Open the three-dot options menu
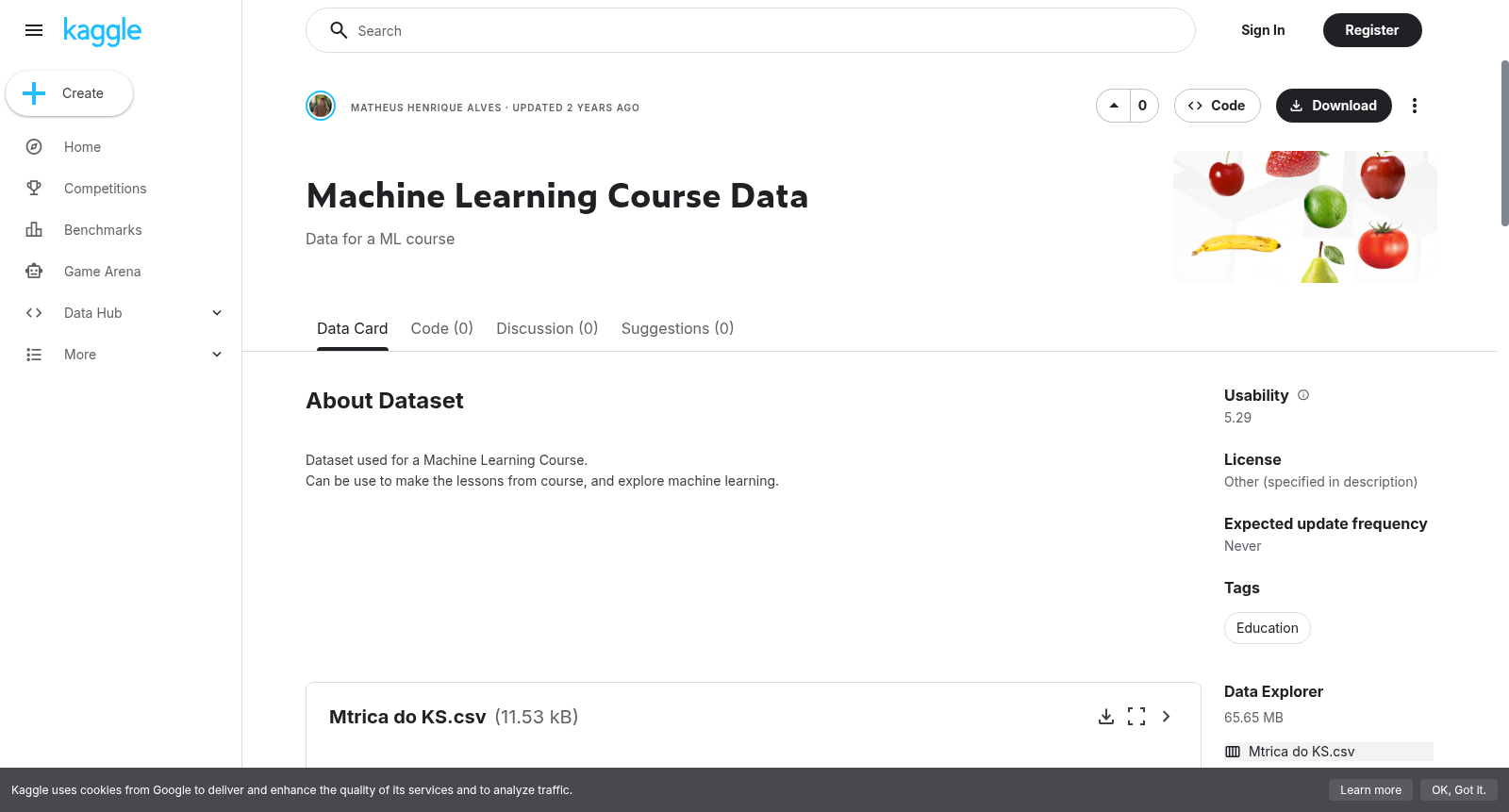 click(1415, 106)
